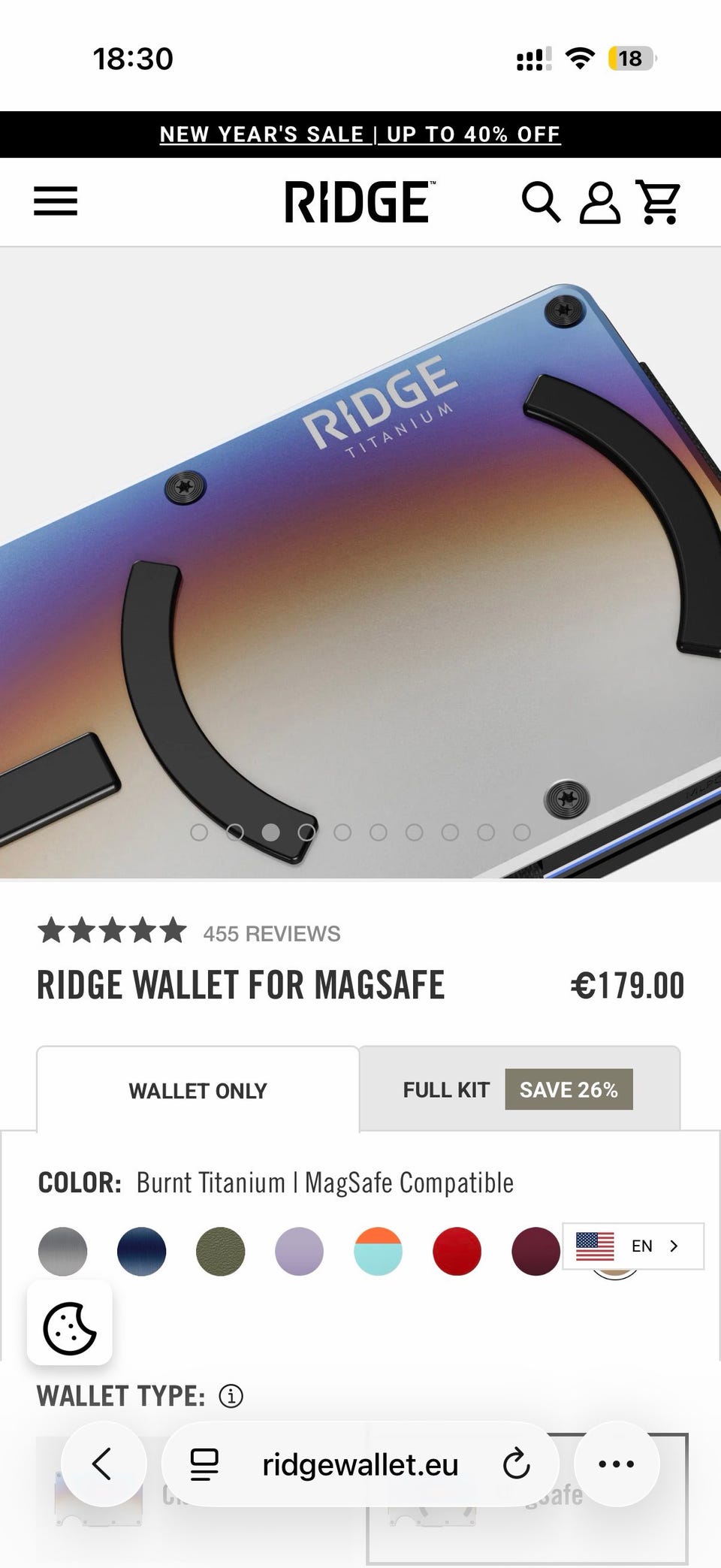721x1568 pixels.
Task: Open the page reader menu icon
Action: (204, 1464)
